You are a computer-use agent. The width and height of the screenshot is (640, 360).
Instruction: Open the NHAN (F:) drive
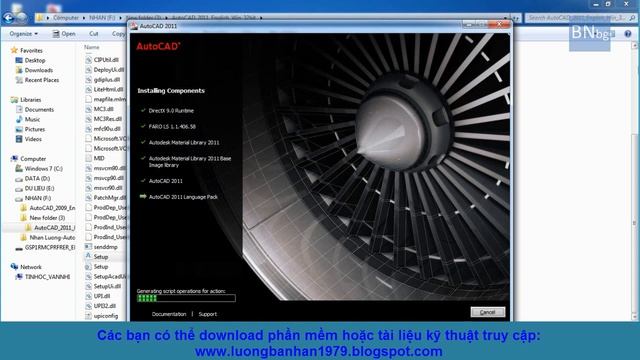(38, 198)
